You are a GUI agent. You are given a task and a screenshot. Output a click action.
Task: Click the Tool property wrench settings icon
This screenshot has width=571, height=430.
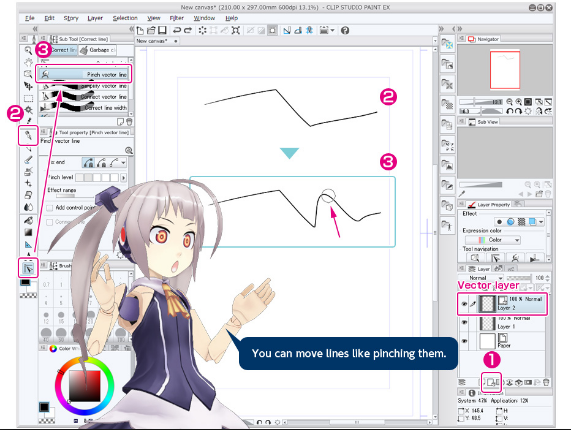(x=129, y=150)
